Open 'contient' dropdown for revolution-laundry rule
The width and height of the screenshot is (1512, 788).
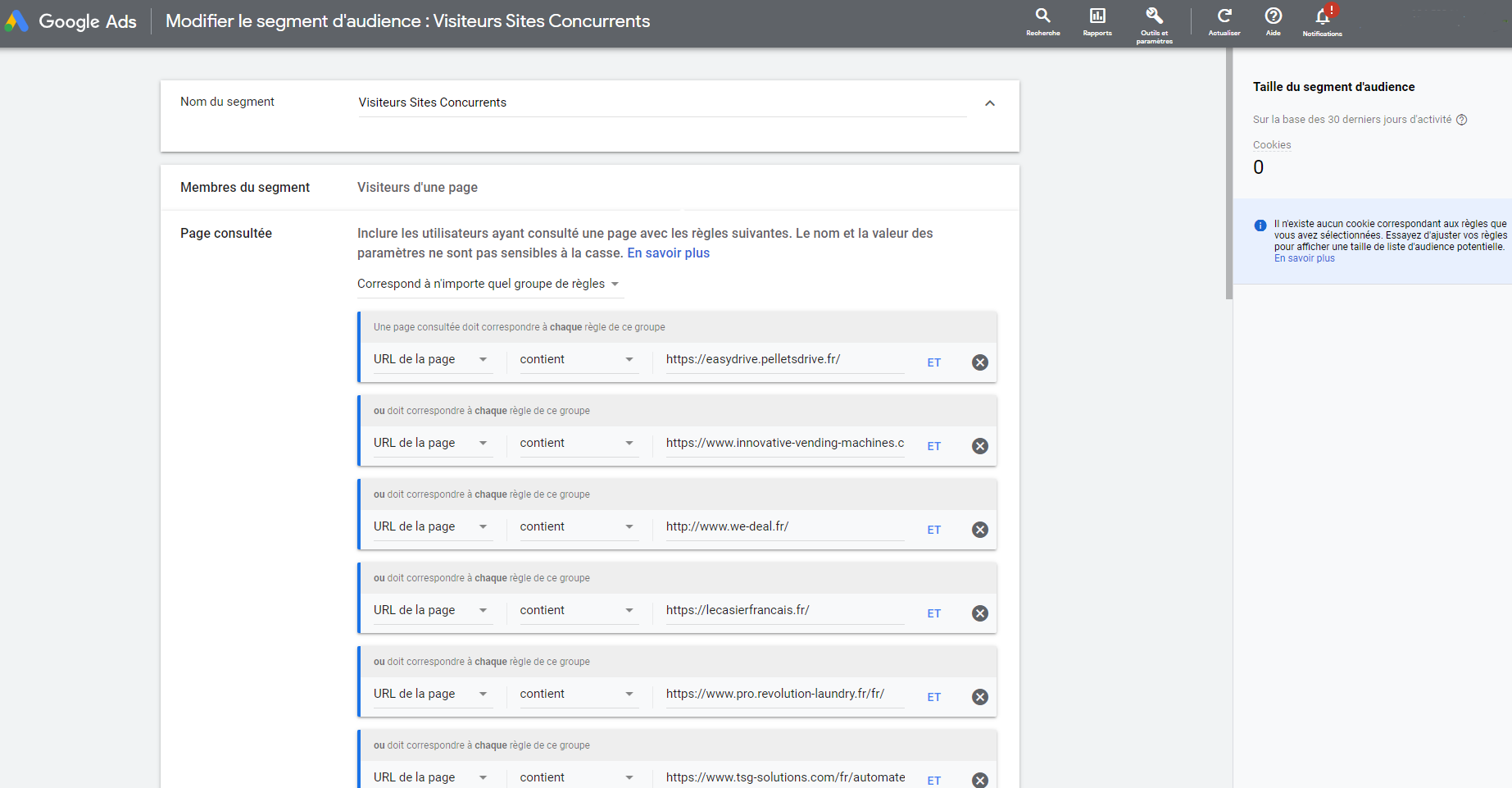[579, 694]
